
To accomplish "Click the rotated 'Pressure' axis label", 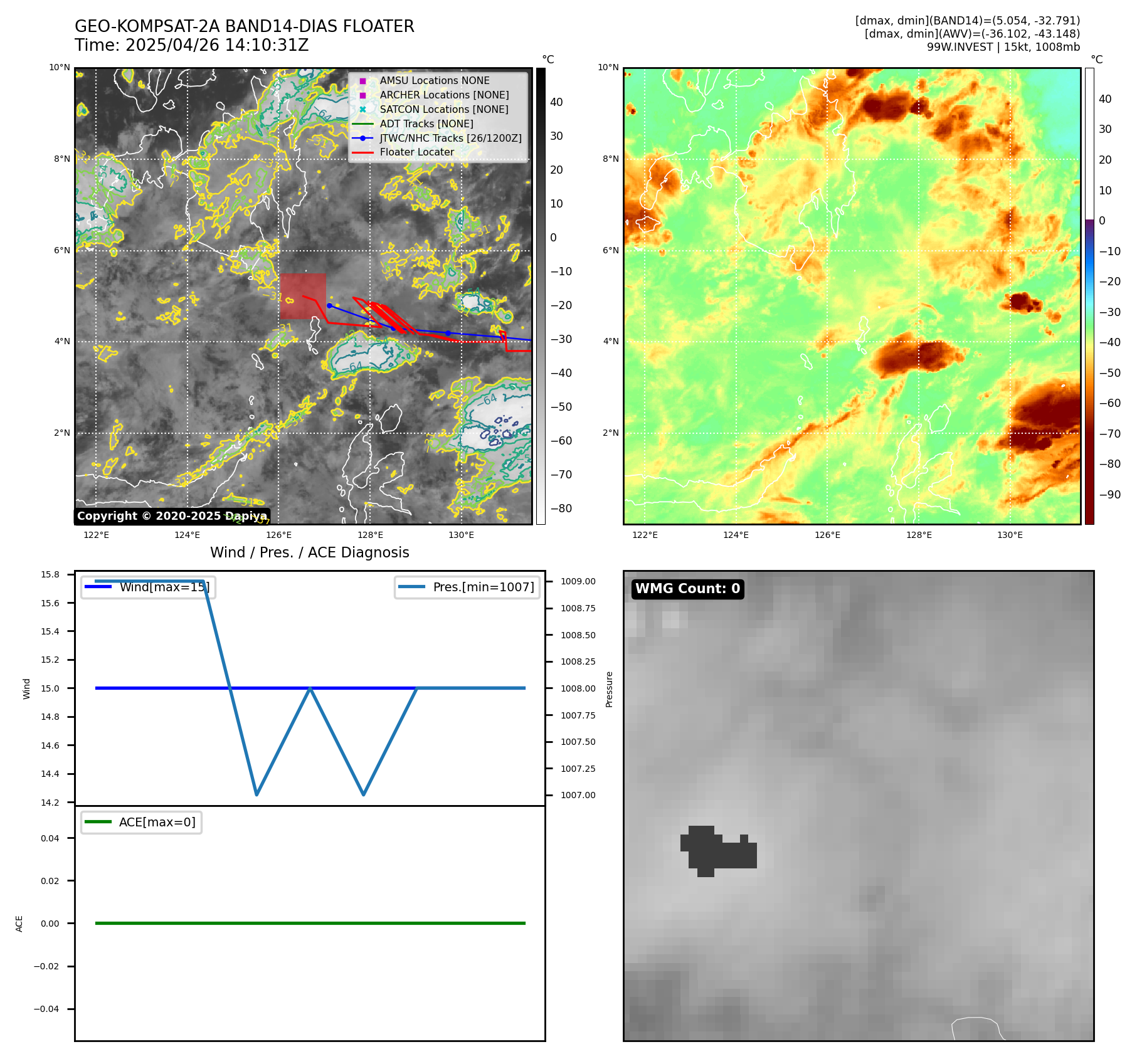I will pos(609,689).
